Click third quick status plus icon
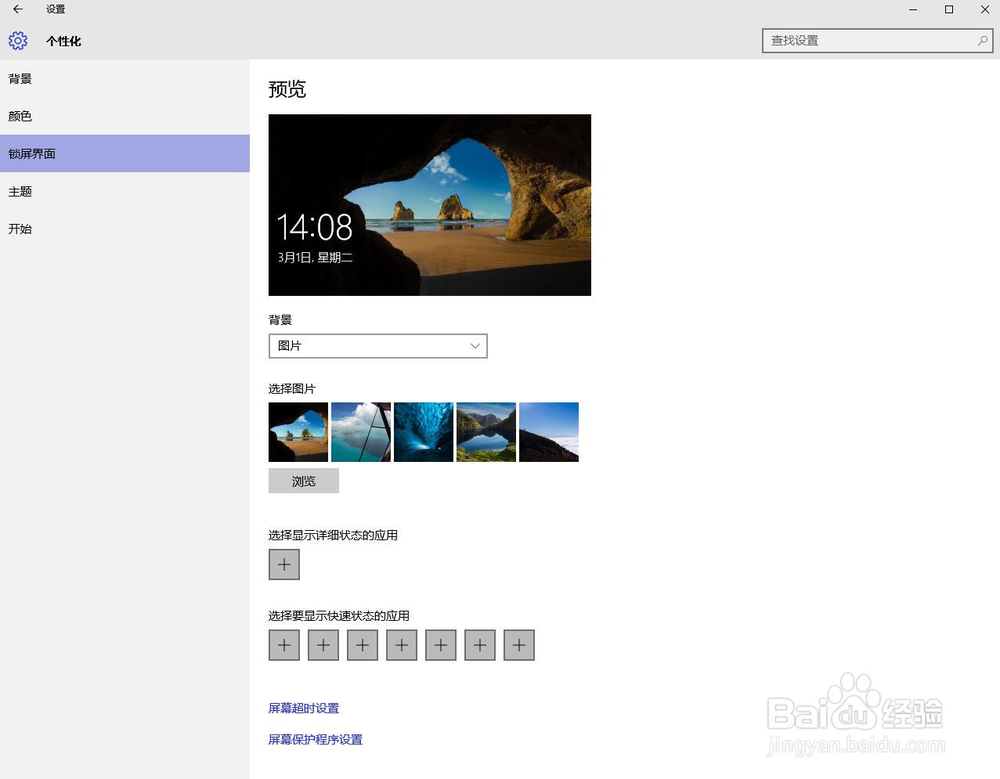 coord(362,645)
